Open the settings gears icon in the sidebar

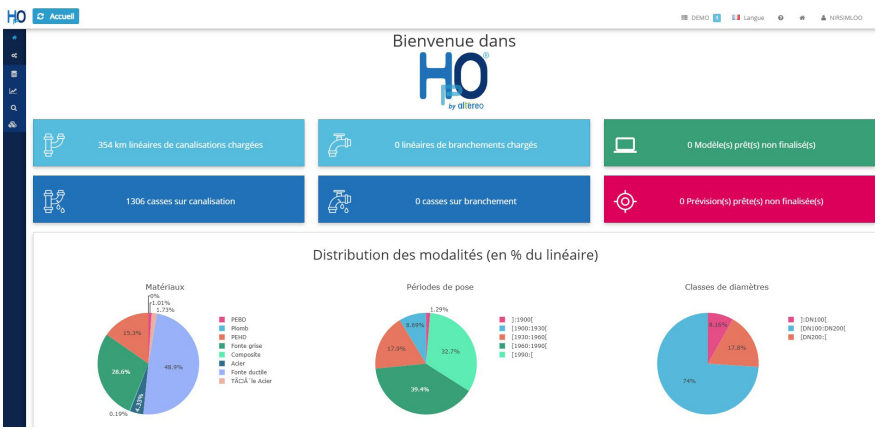tap(14, 56)
